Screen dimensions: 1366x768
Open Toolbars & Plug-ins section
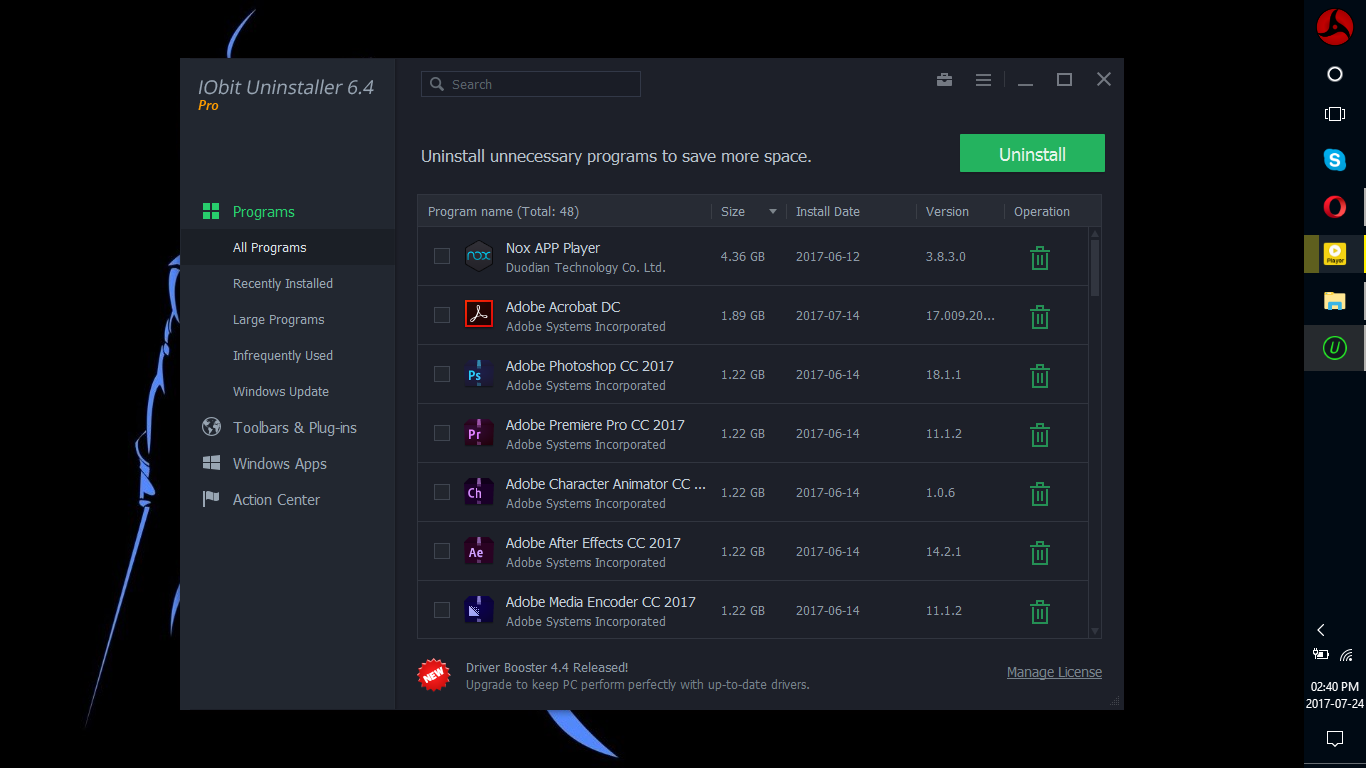[295, 427]
